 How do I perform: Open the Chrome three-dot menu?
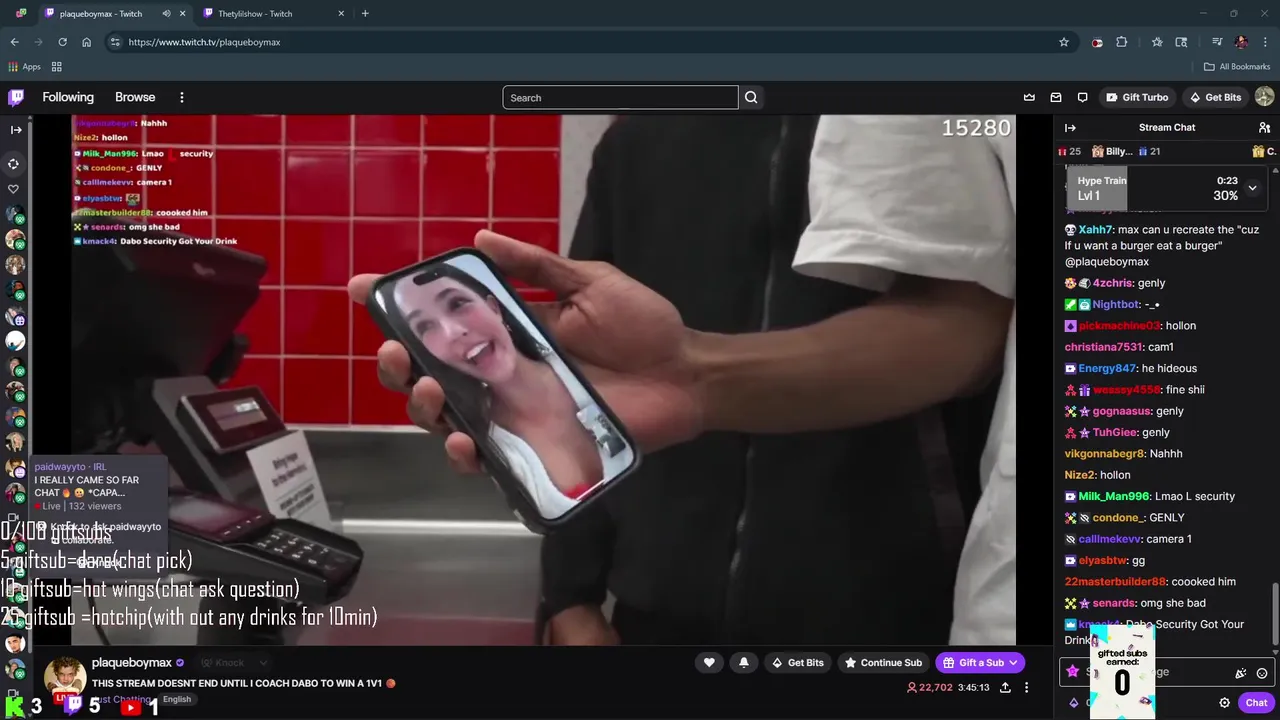tap(1264, 42)
